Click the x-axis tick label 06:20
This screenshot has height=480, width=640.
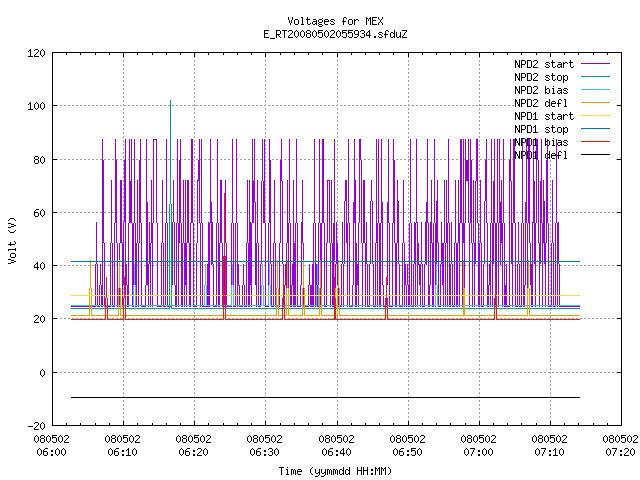click(x=193, y=452)
